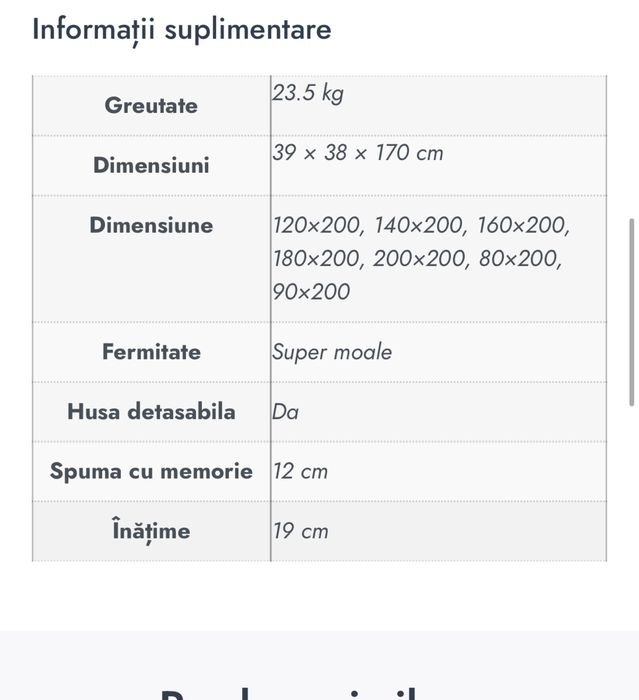Click the vertical scrollbar thumb
Screen dimensions: 639x700
631,312
